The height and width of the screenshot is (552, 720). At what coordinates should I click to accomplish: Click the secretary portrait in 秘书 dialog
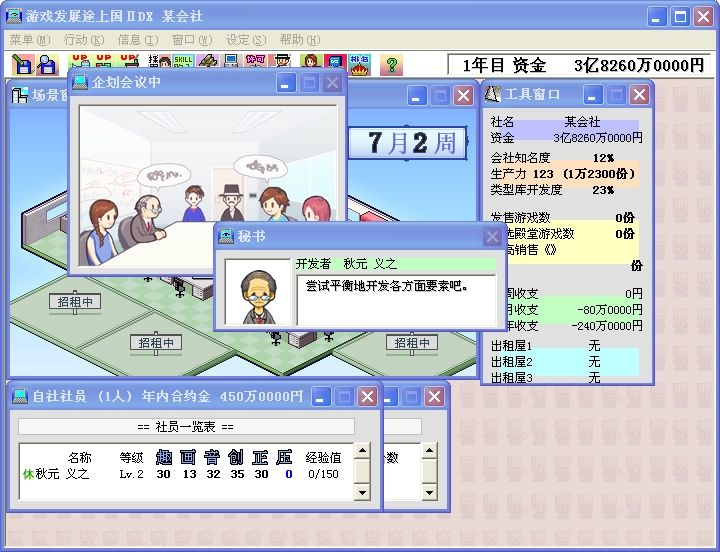point(258,293)
